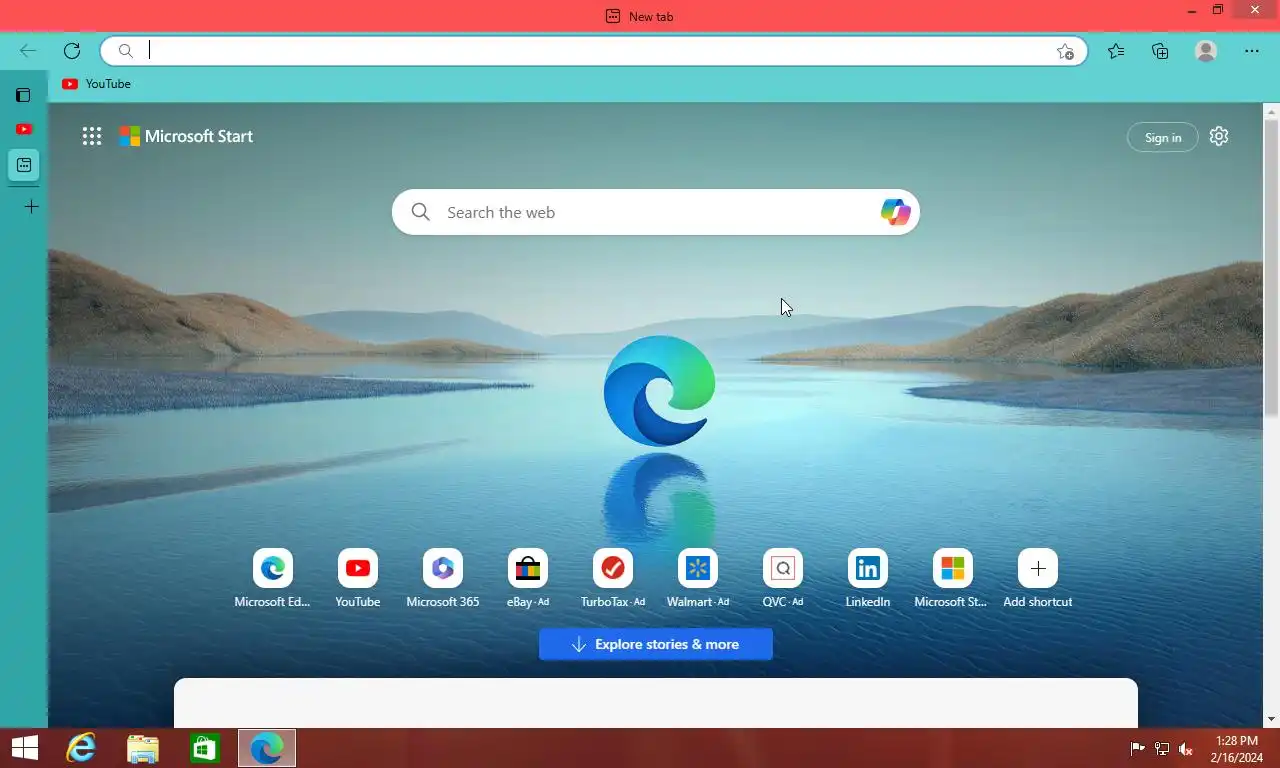Open the Microsoft 365 shortcut tile
This screenshot has height=768, width=1280.
click(x=443, y=579)
